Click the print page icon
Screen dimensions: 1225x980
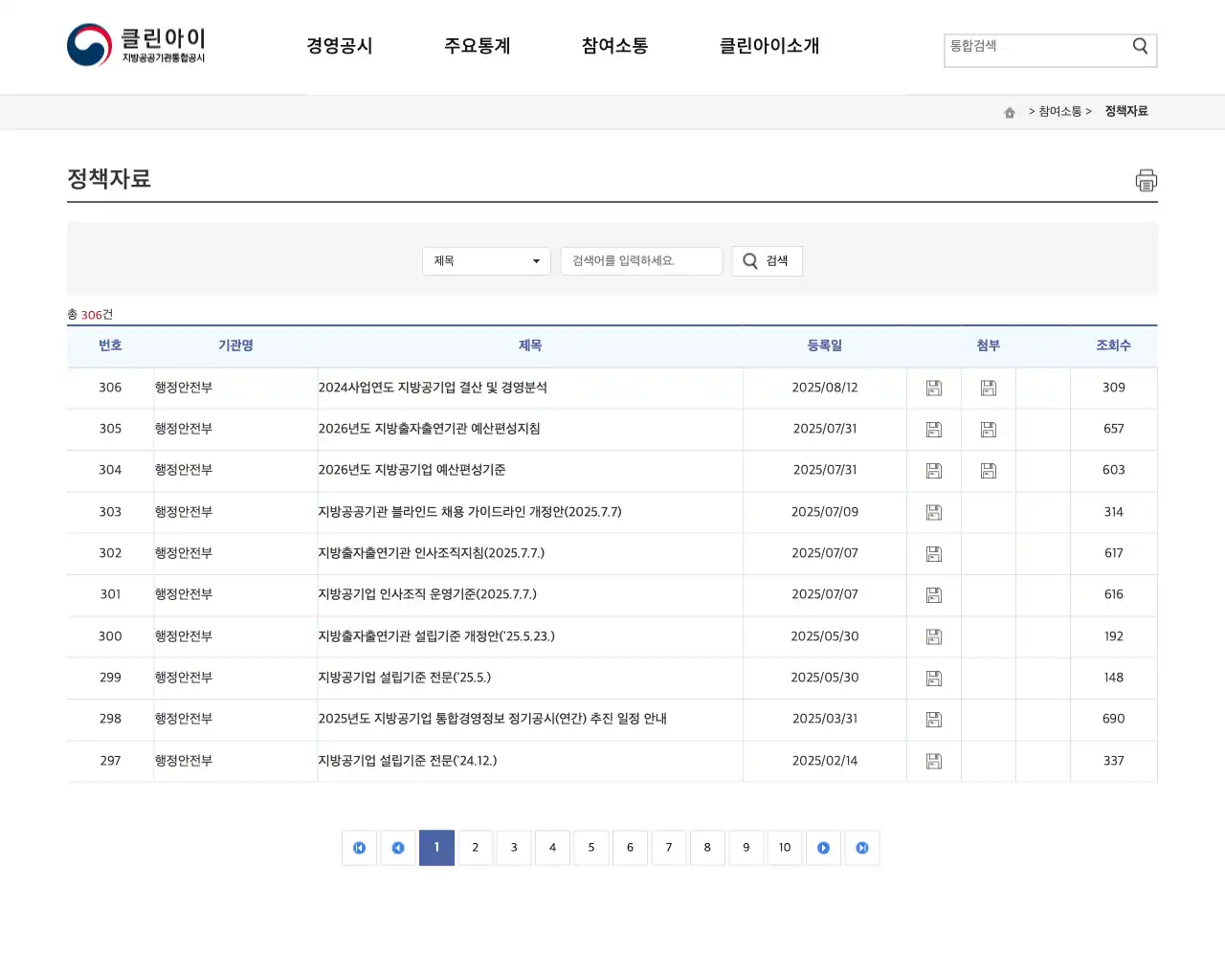click(x=1146, y=180)
